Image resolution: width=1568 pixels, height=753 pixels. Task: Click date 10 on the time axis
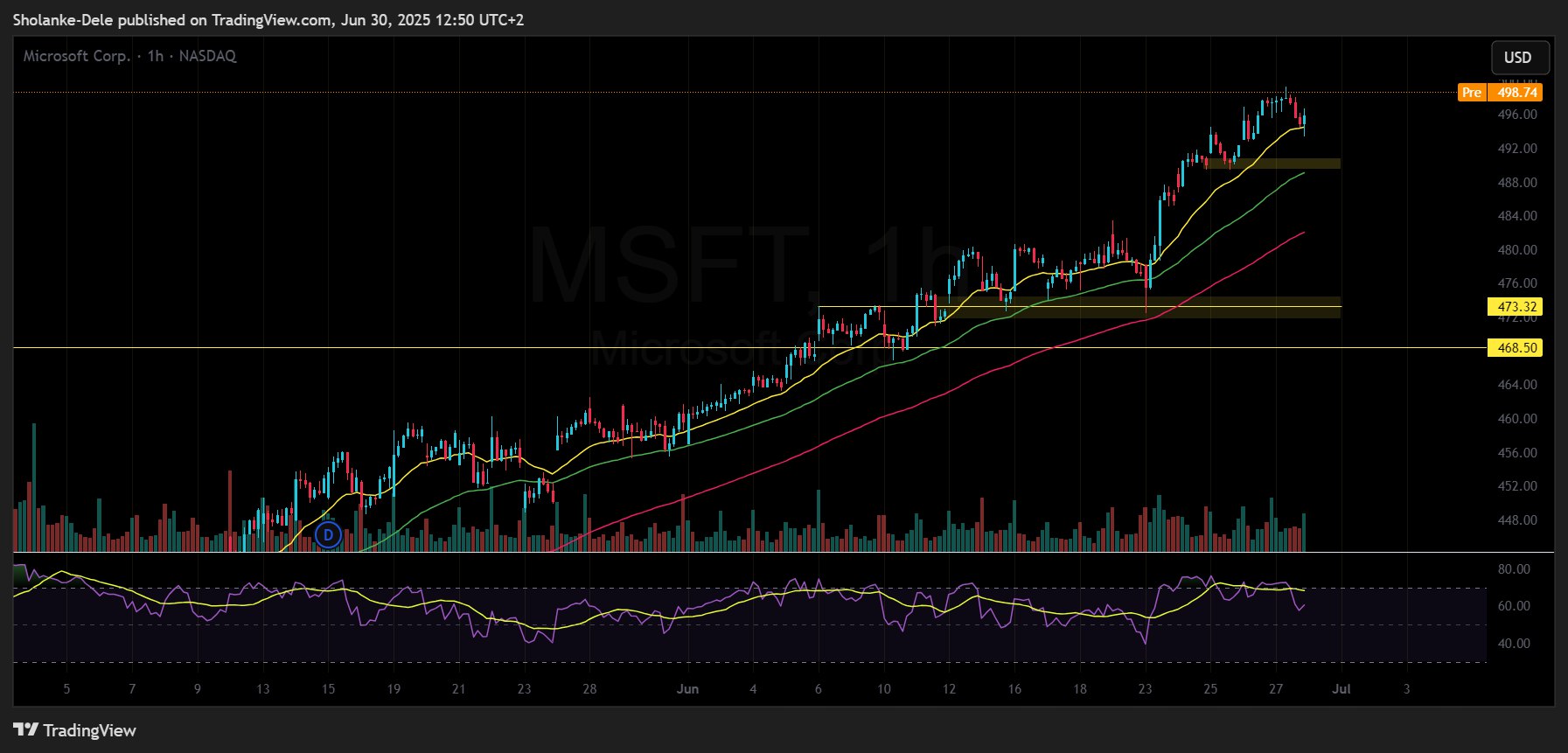click(x=884, y=689)
